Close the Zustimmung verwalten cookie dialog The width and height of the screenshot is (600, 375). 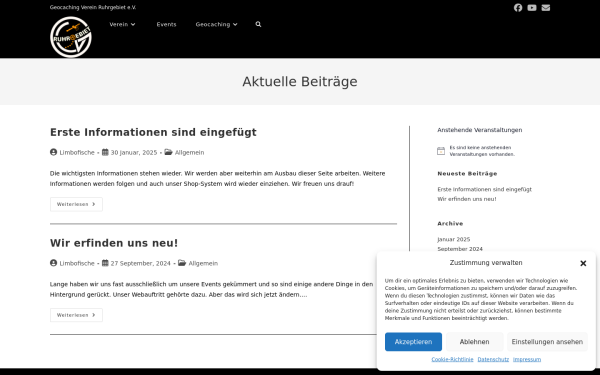[x=583, y=263]
